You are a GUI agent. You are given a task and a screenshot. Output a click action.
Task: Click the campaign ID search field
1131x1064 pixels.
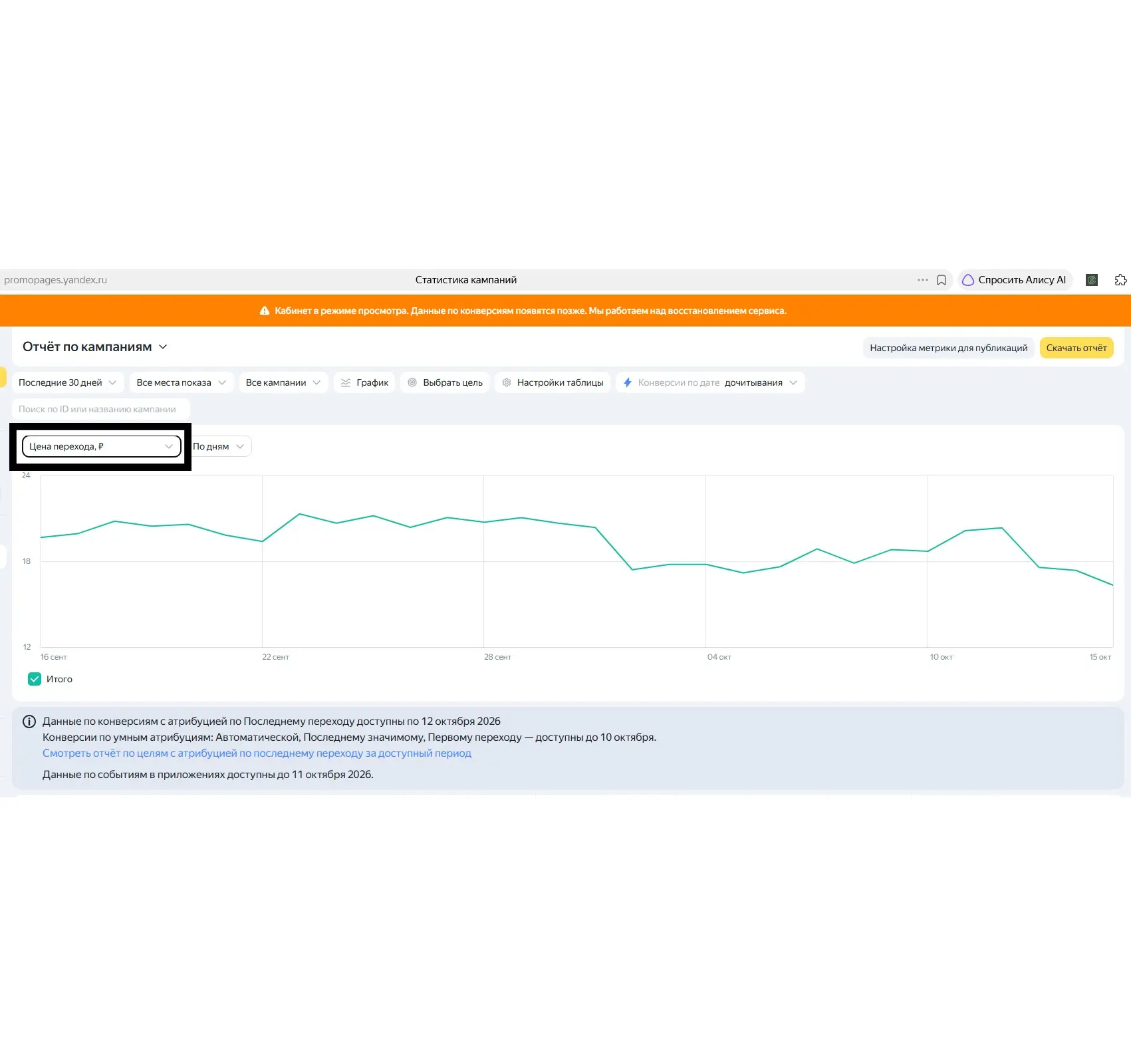[101, 409]
